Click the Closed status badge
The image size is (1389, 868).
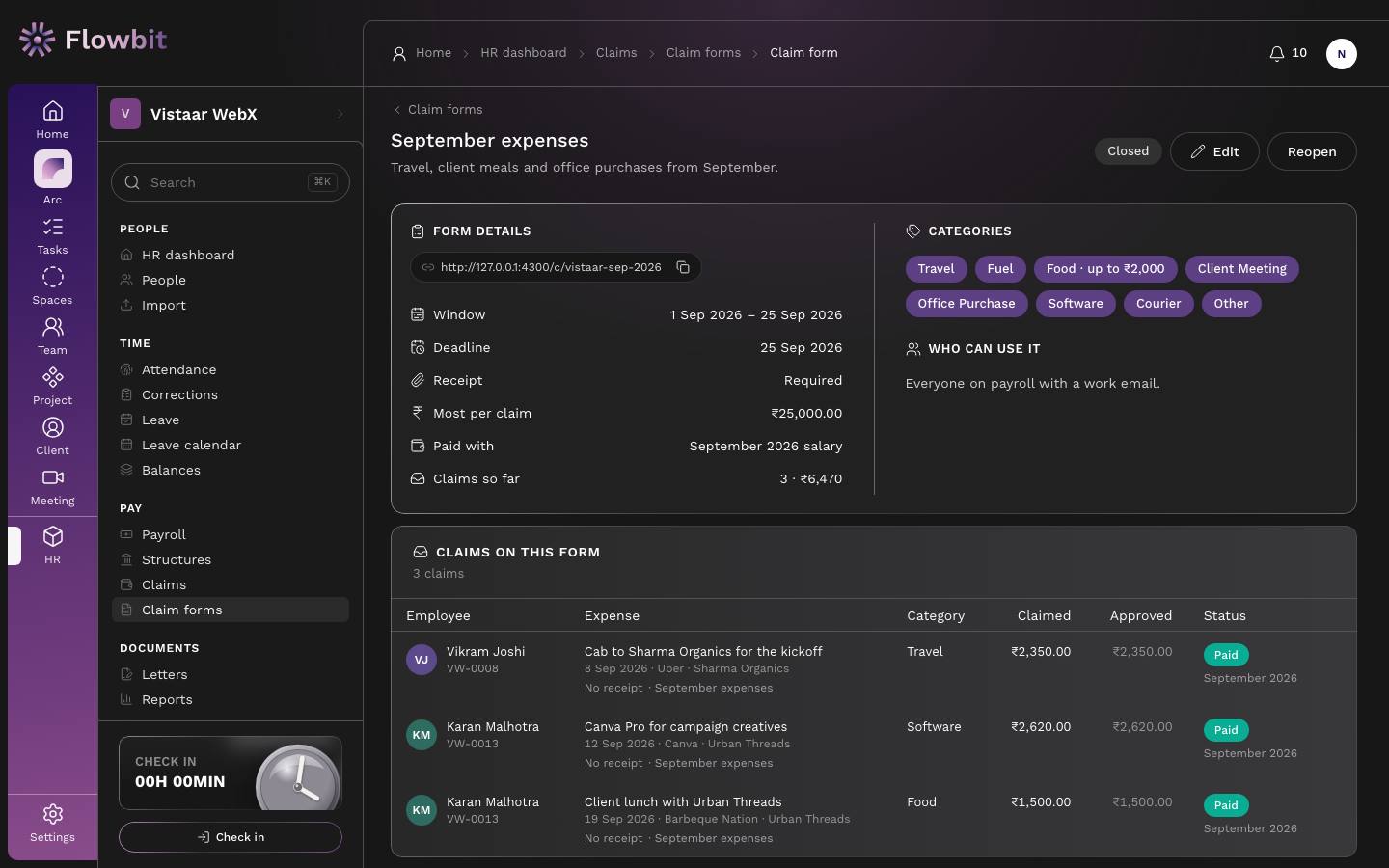pyautogui.click(x=1129, y=151)
